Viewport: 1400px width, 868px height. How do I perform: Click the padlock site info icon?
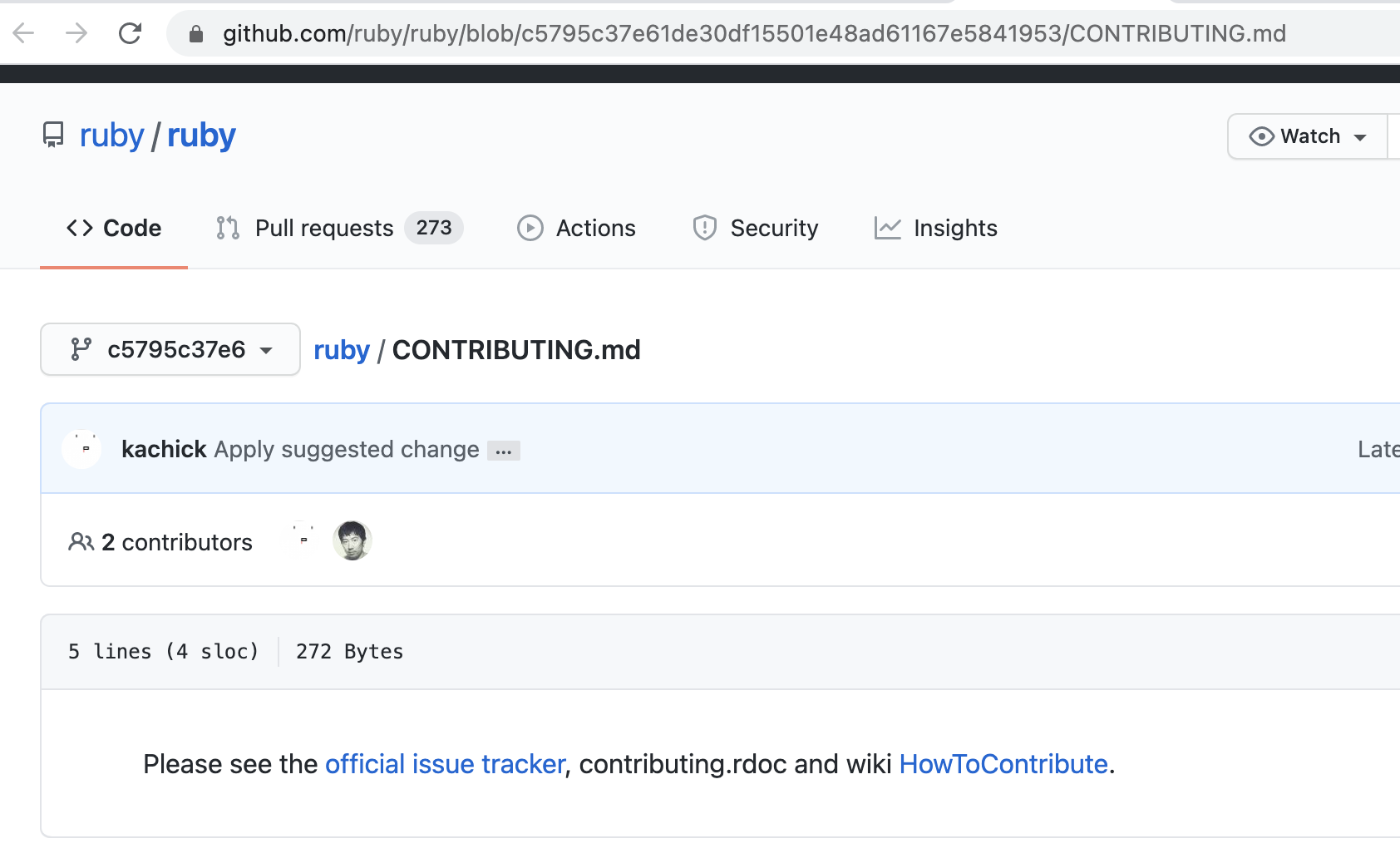click(x=196, y=33)
